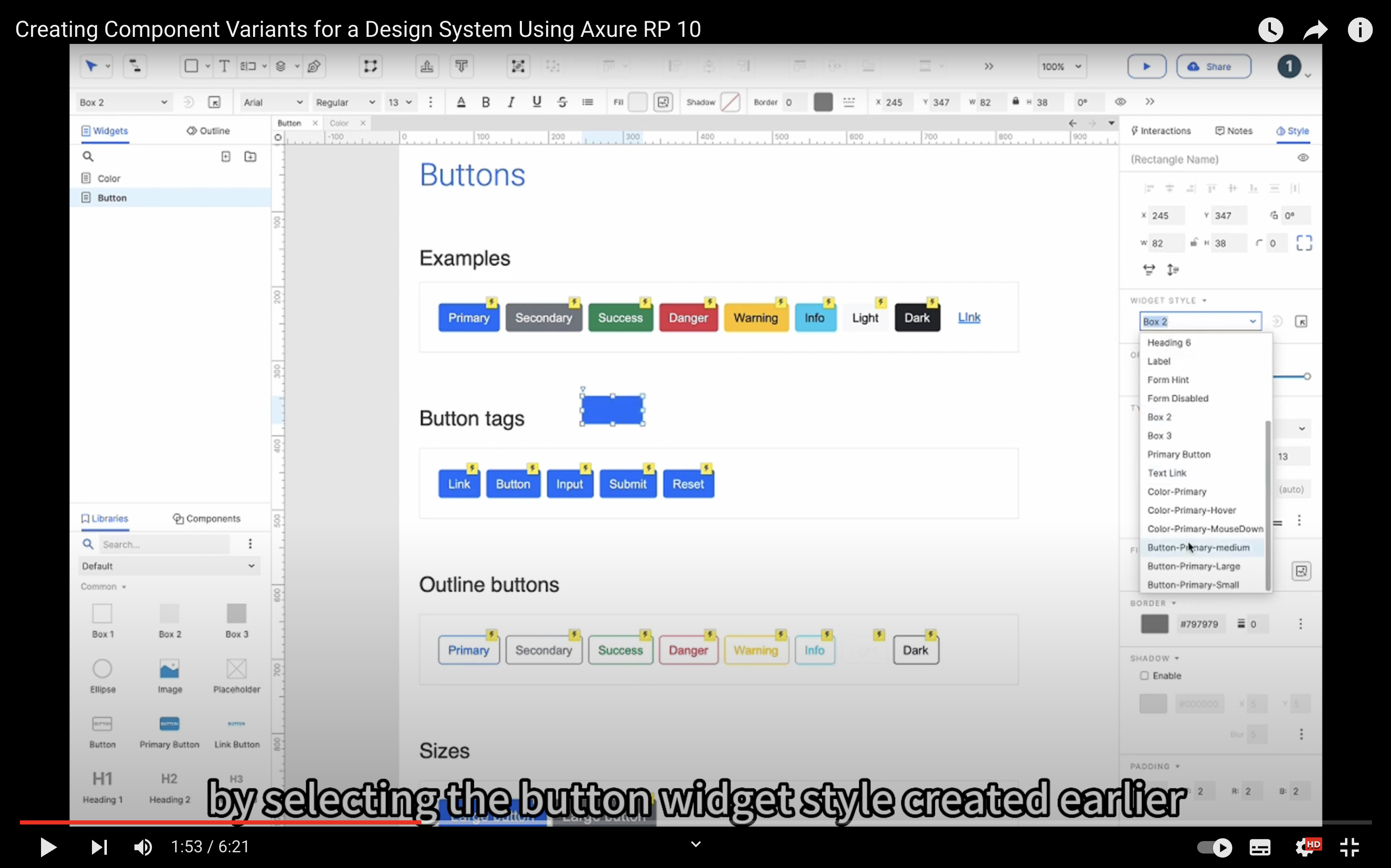The width and height of the screenshot is (1391, 868).
Task: Click the Share button in toolbar
Action: (1210, 65)
